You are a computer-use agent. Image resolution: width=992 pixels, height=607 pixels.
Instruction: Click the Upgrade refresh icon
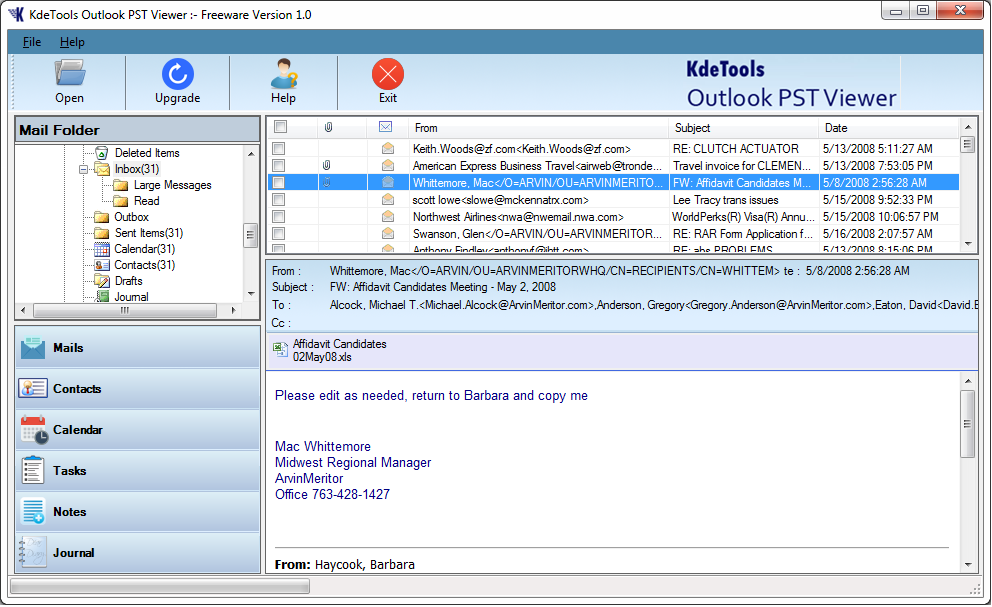[x=178, y=73]
